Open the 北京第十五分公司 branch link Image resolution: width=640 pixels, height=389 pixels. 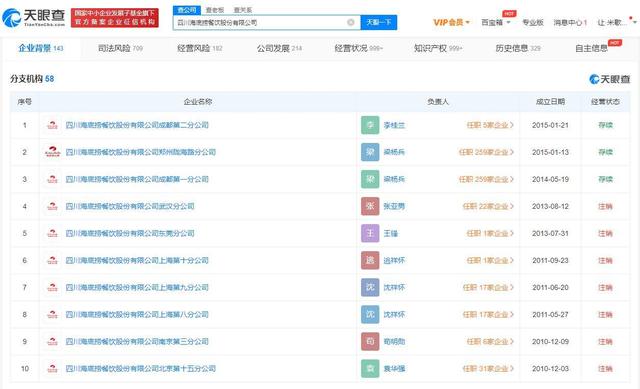141,369
